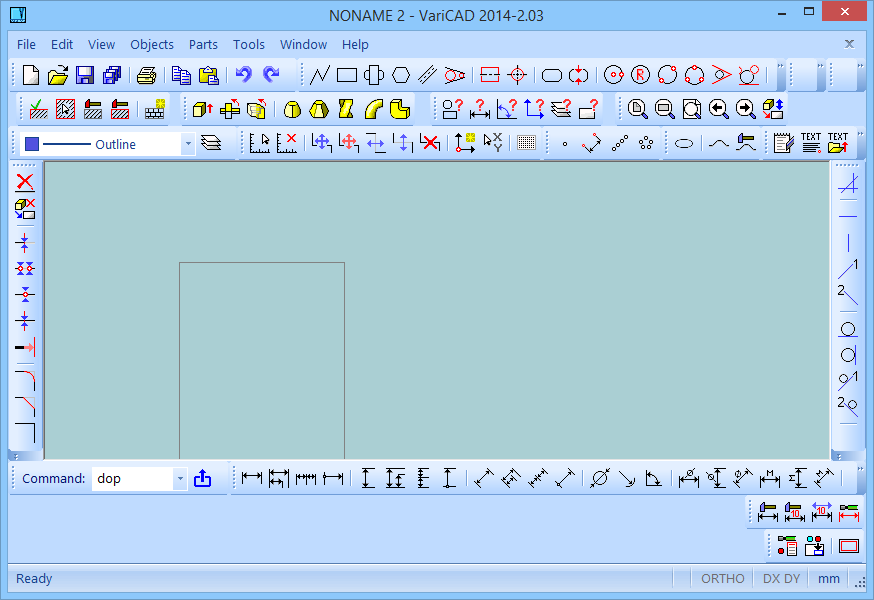Select the polyline drawing tool
Viewport: 874px width, 600px height.
(x=319, y=75)
